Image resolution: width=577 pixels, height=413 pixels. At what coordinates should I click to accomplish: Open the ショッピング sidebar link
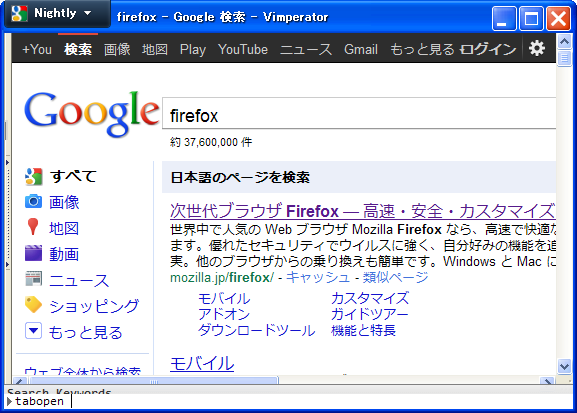(94, 306)
